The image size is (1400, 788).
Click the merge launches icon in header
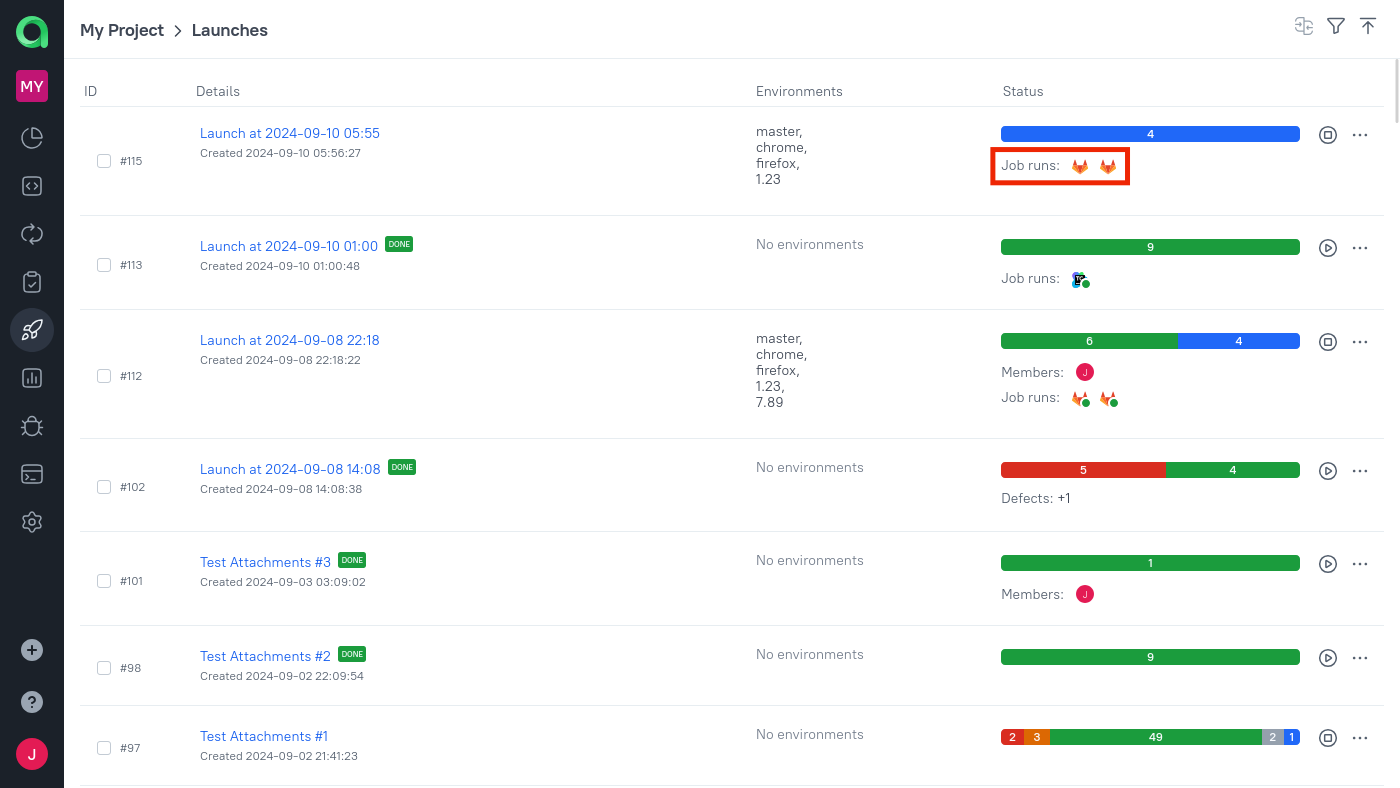tap(1303, 27)
